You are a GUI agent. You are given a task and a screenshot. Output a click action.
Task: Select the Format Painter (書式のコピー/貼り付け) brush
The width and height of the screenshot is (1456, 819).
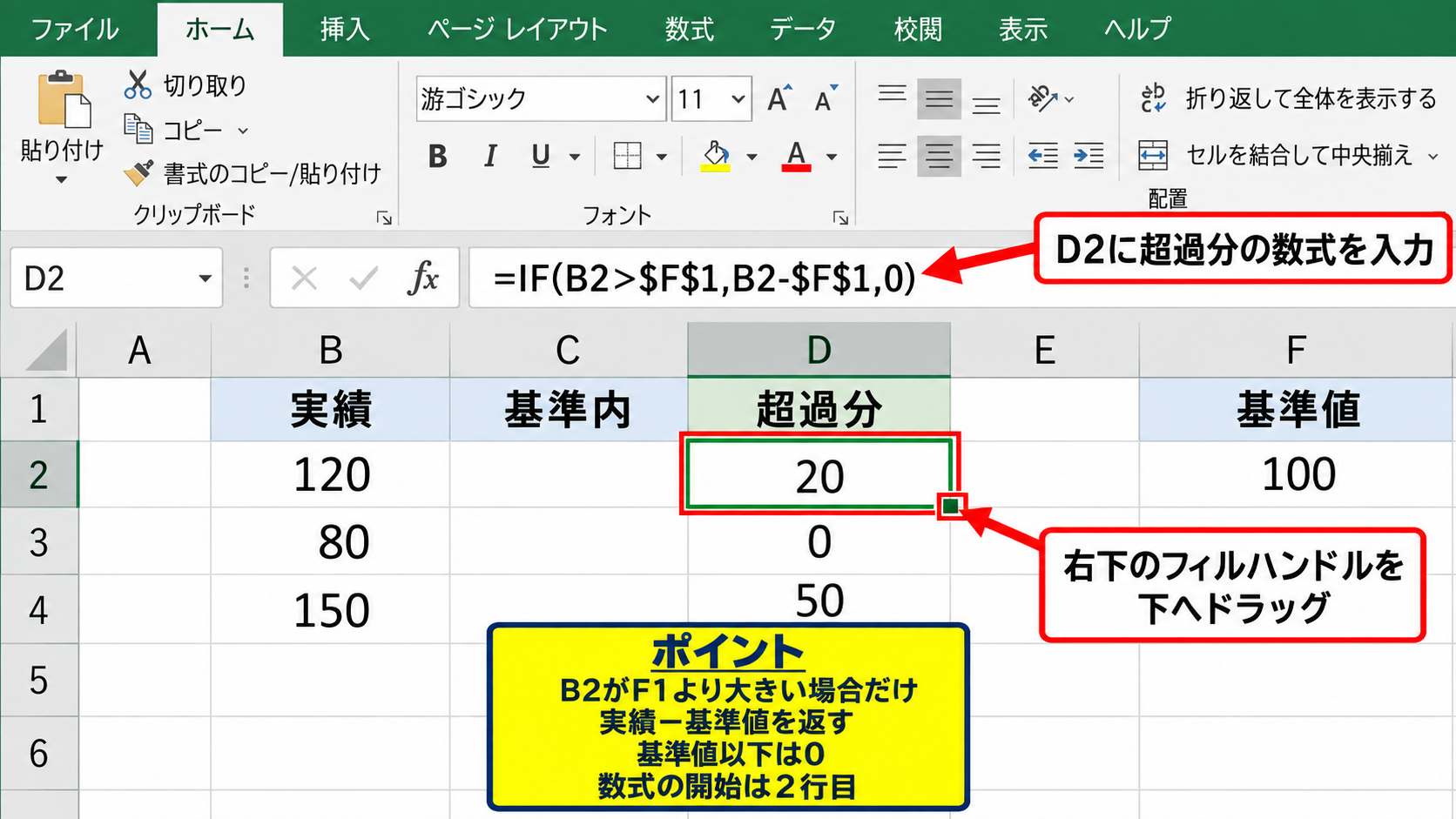pyautogui.click(x=138, y=172)
